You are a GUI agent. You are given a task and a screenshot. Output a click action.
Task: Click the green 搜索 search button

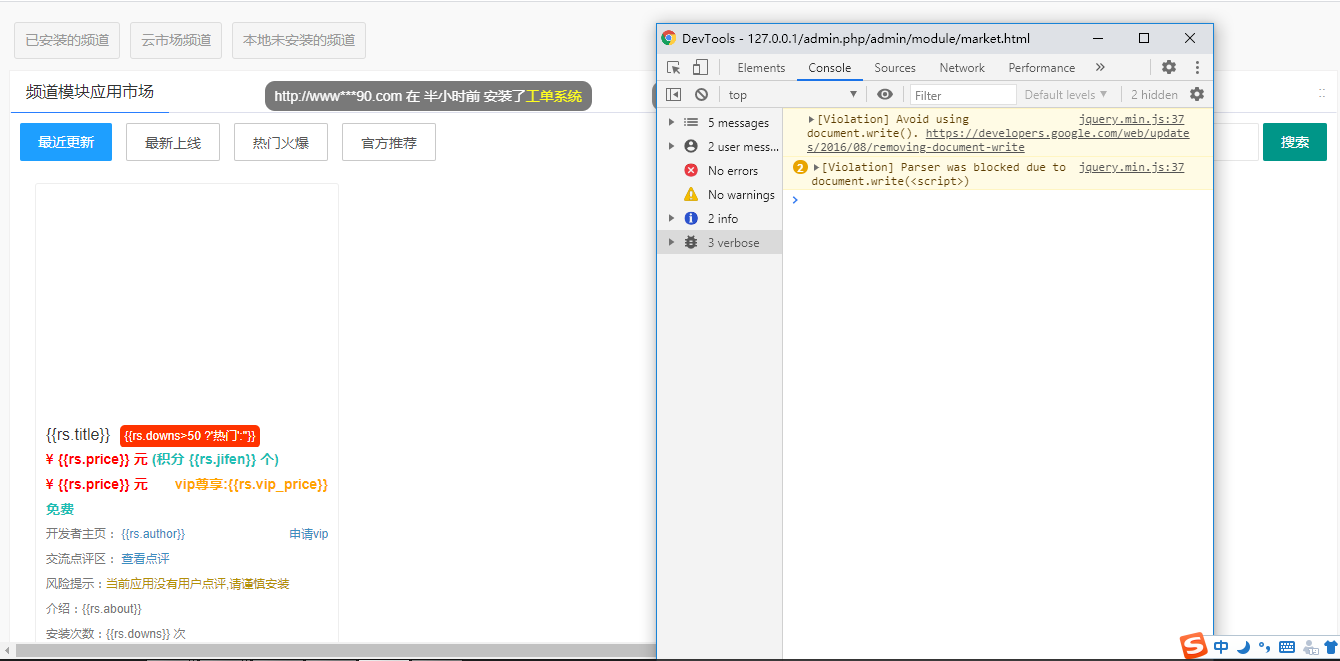pyautogui.click(x=1294, y=142)
